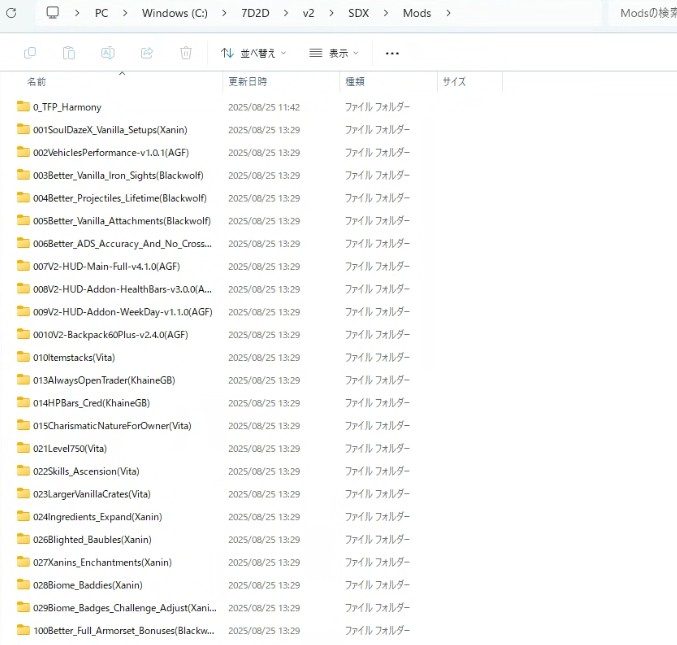Navigate to SDX in the address bar
This screenshot has width=677, height=645.
click(358, 13)
